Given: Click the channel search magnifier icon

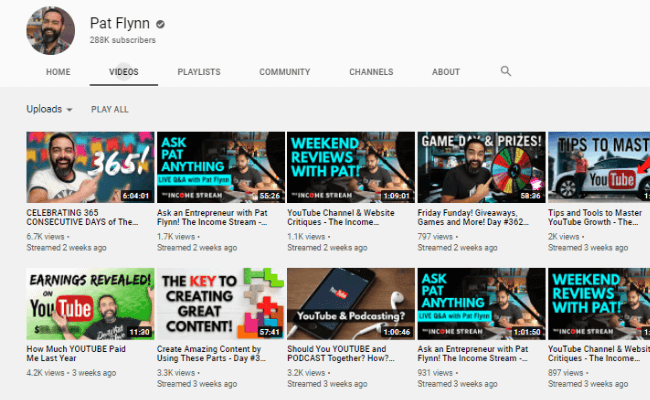Looking at the screenshot, I should pos(506,72).
